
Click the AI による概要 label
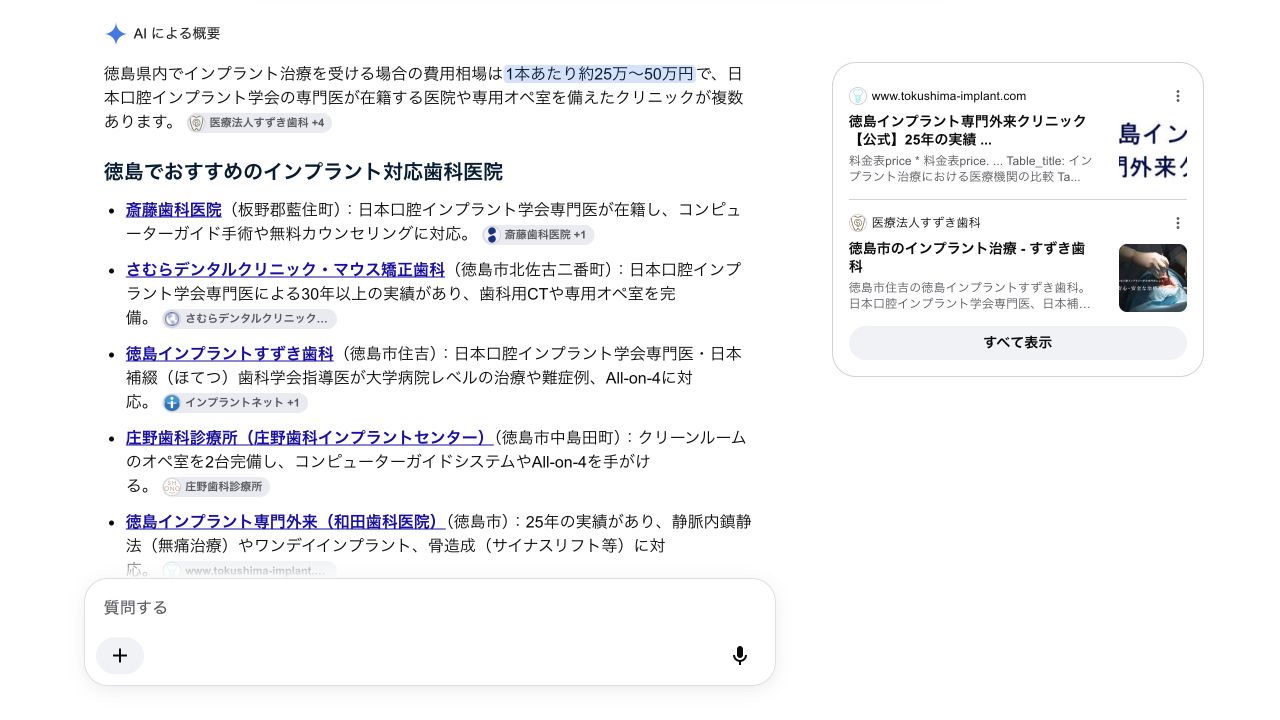pos(177,34)
